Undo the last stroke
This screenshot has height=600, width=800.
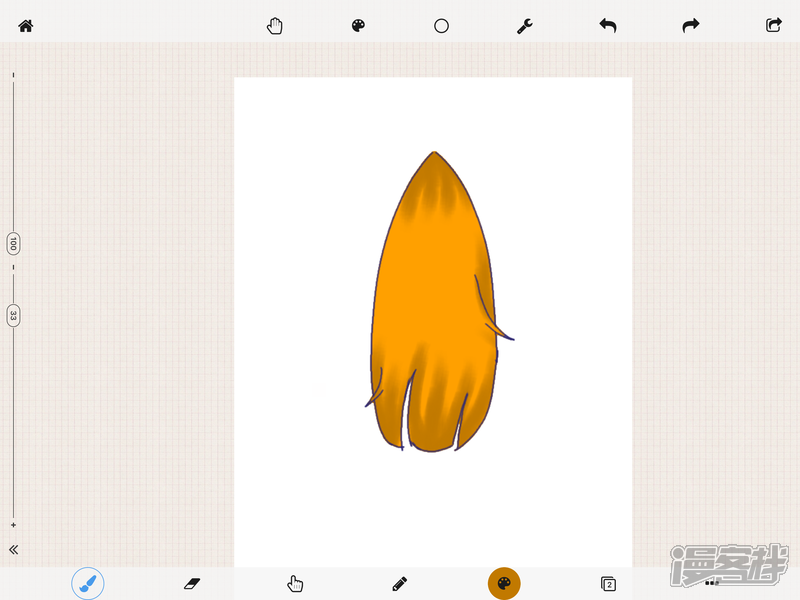[607, 26]
